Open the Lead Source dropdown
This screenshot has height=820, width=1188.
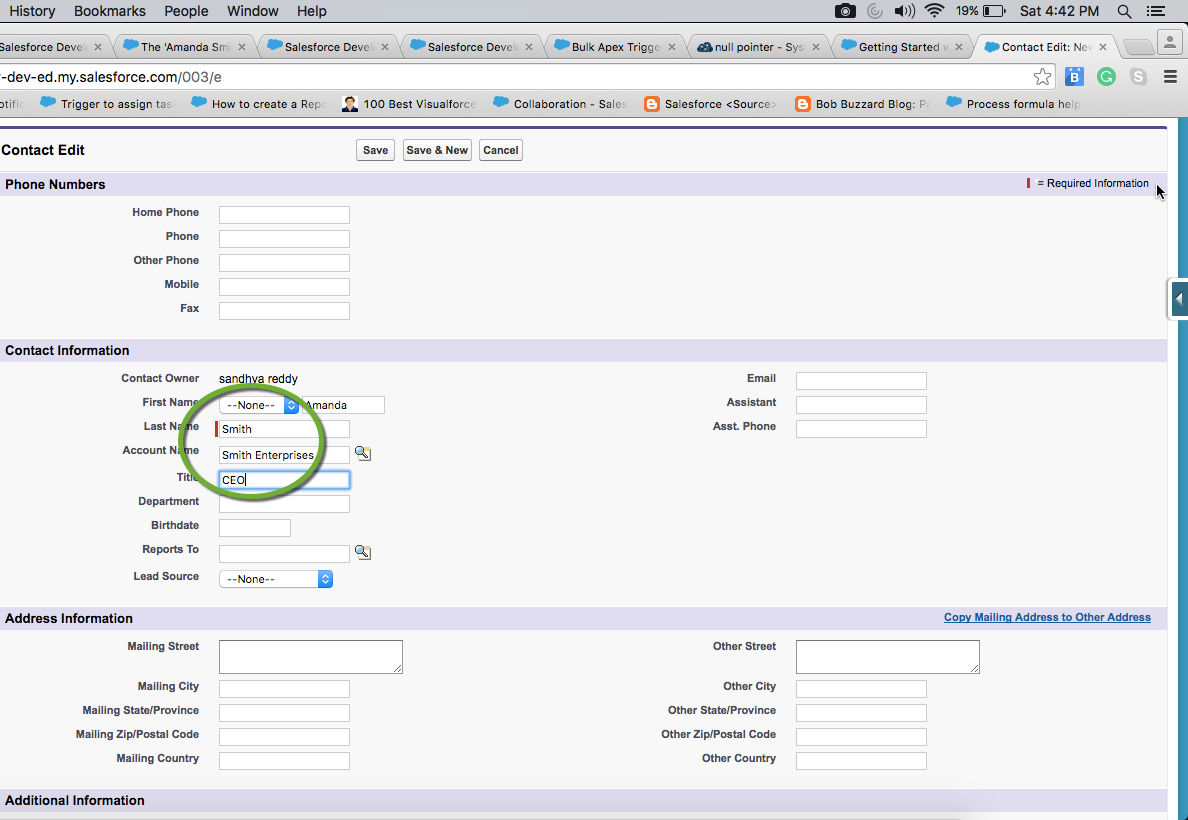point(276,579)
